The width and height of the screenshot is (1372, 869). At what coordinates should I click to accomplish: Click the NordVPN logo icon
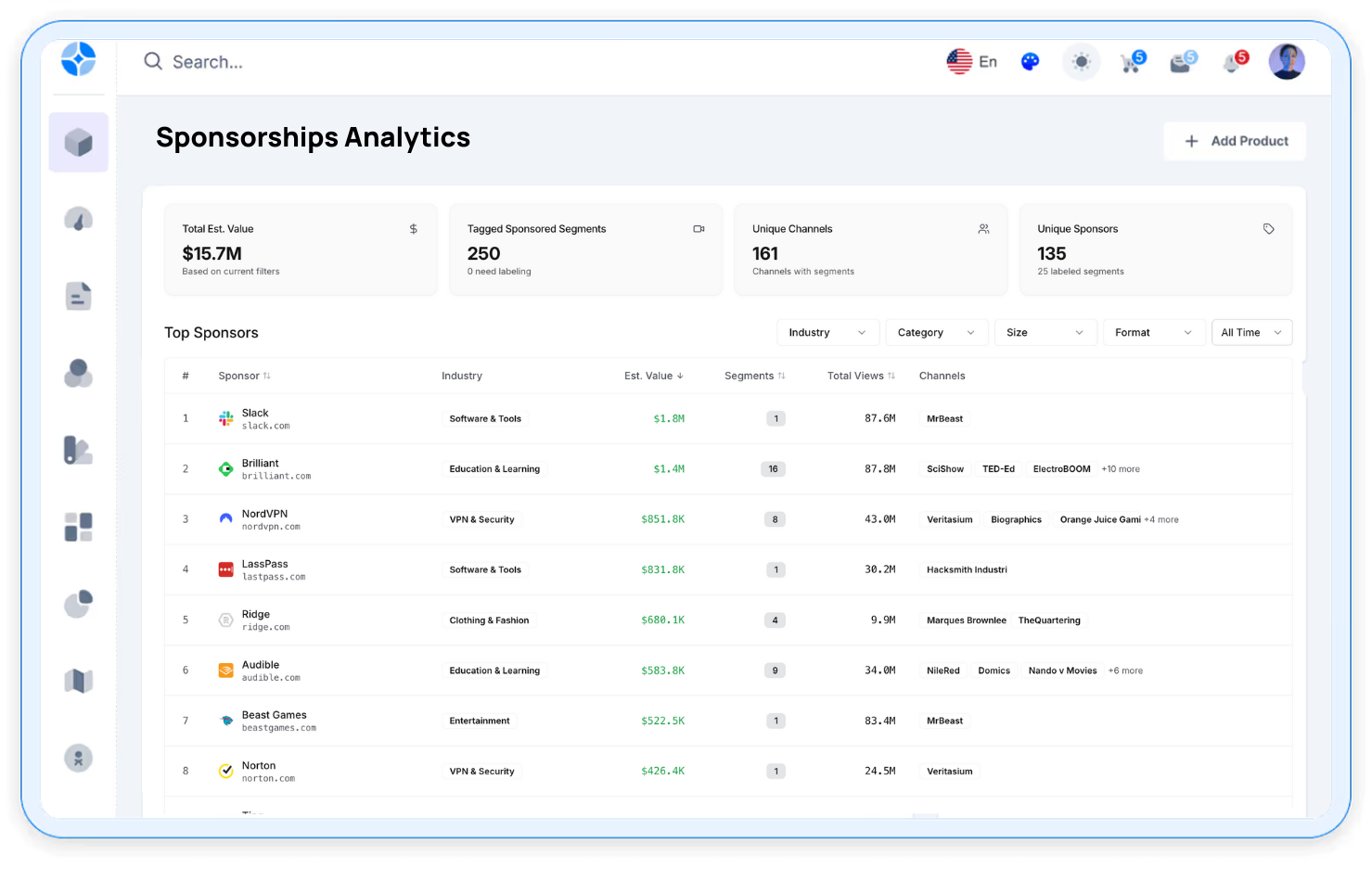(x=225, y=519)
